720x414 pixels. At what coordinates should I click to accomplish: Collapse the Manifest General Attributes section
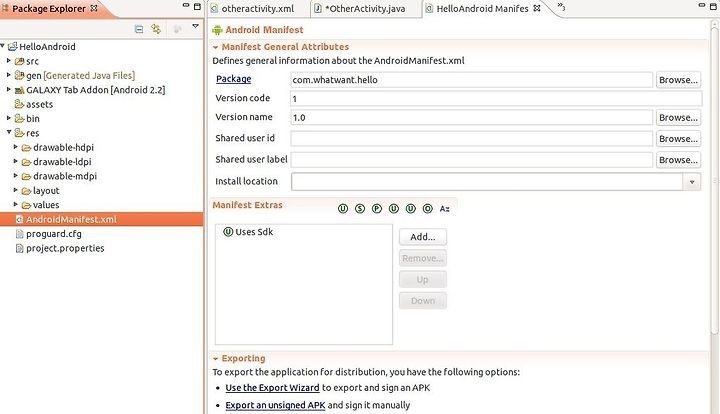215,47
